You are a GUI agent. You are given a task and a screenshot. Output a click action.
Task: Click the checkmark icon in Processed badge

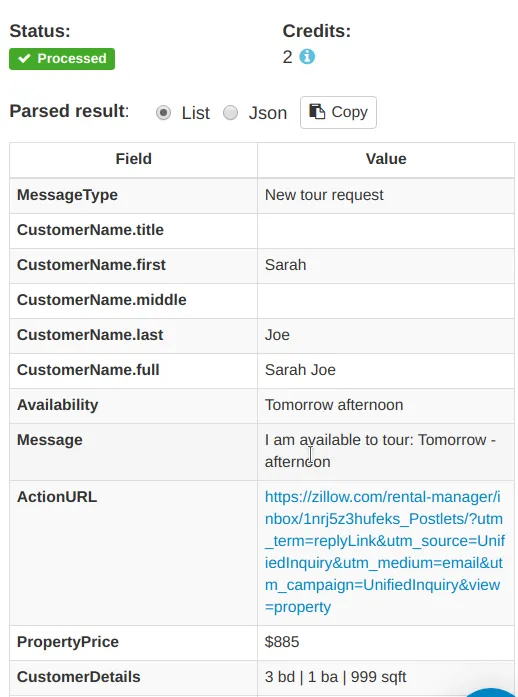tap(24, 59)
